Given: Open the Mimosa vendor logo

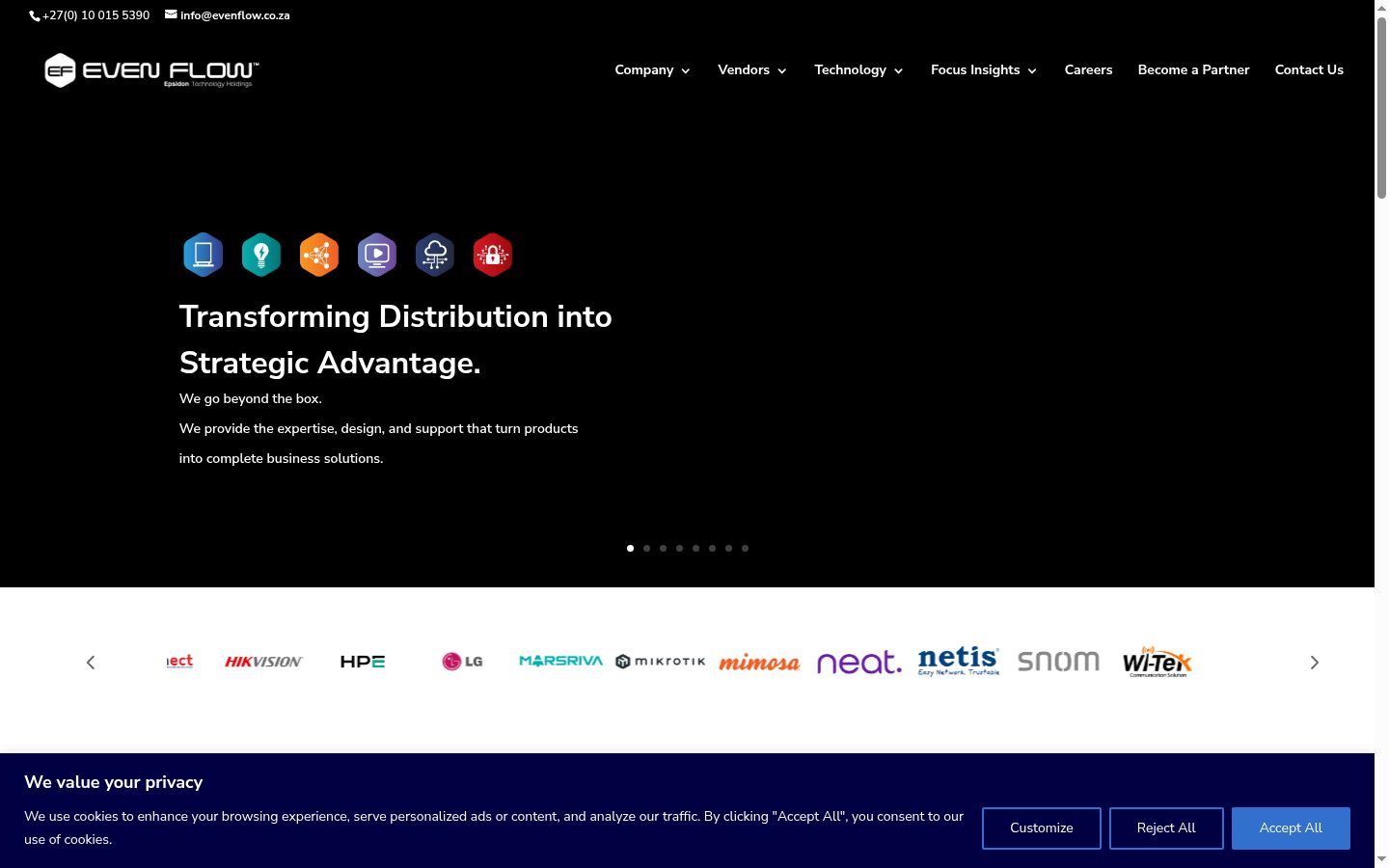Looking at the screenshot, I should coord(760,663).
